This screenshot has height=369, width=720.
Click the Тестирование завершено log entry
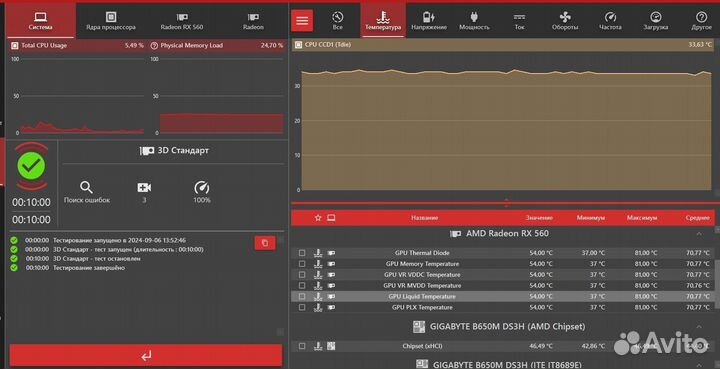(x=89, y=268)
